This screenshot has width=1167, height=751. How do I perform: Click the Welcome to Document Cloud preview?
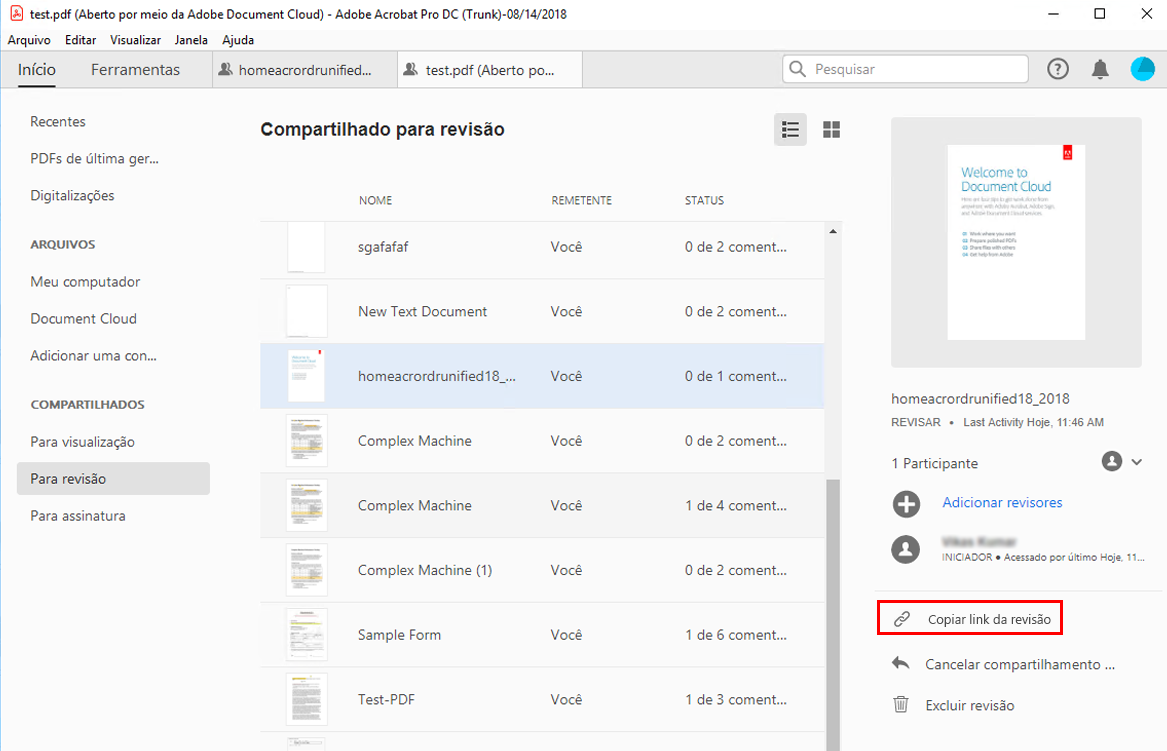pyautogui.click(x=1016, y=243)
